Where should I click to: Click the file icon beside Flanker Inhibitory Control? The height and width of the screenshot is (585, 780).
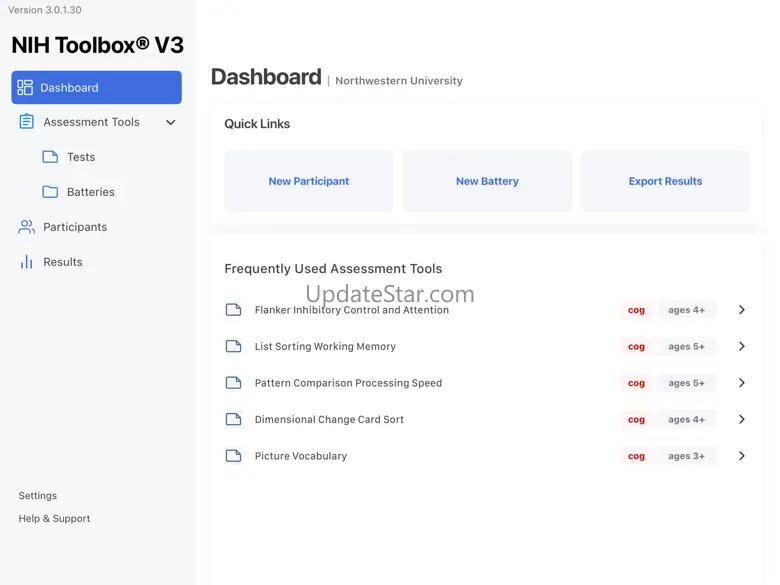(x=233, y=310)
